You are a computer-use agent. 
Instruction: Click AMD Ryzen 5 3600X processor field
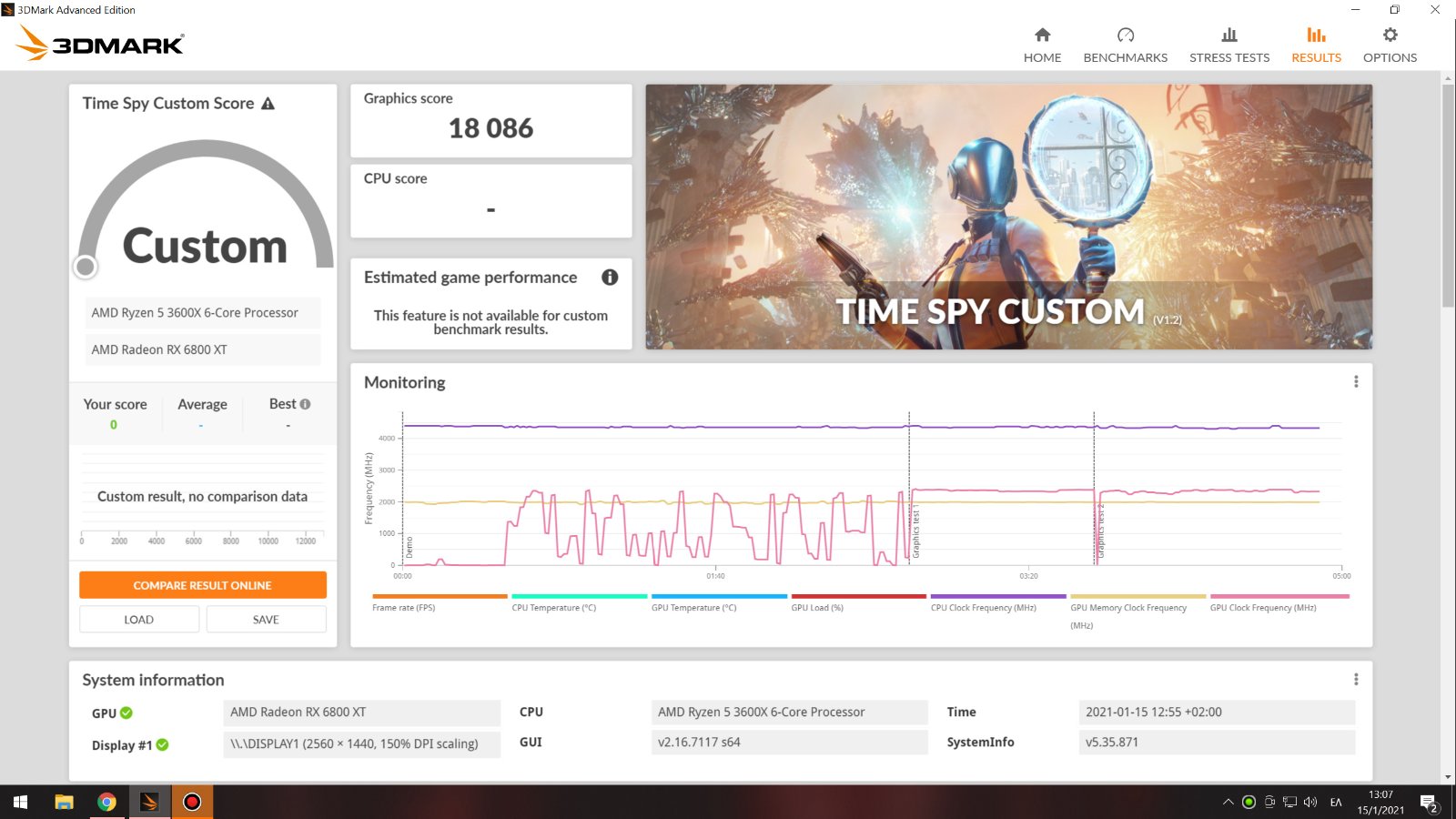pyautogui.click(x=203, y=313)
